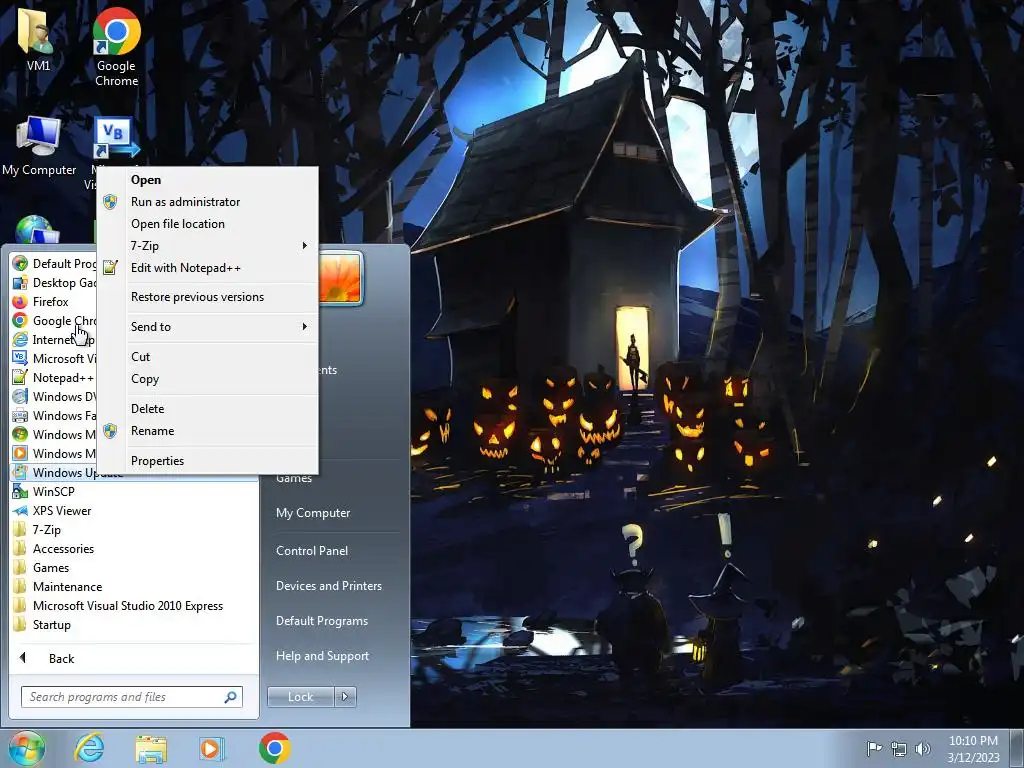Click the Action Center flag tray icon

[x=874, y=748]
